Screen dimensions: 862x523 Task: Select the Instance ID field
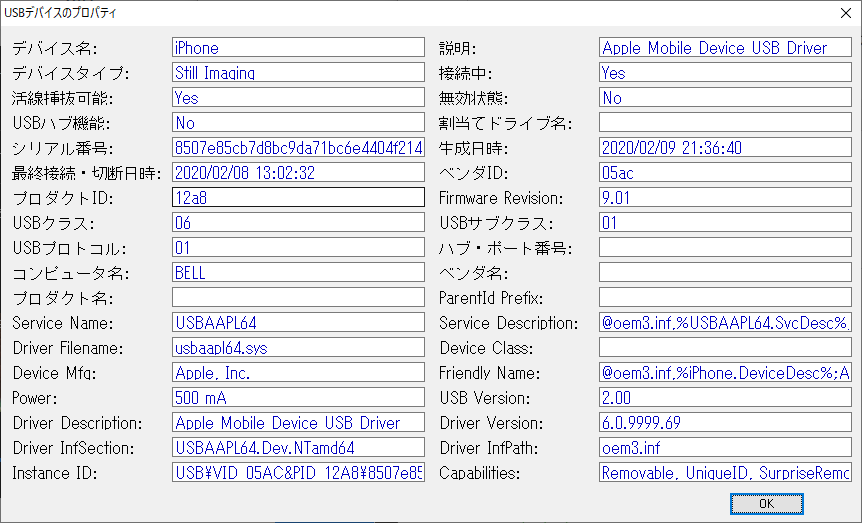pyautogui.click(x=298, y=472)
